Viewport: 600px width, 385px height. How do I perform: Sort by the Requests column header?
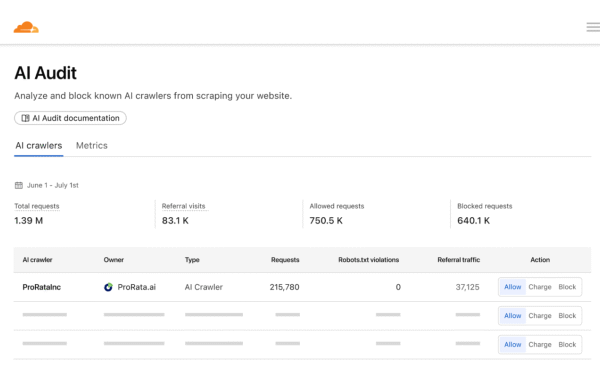click(x=285, y=260)
